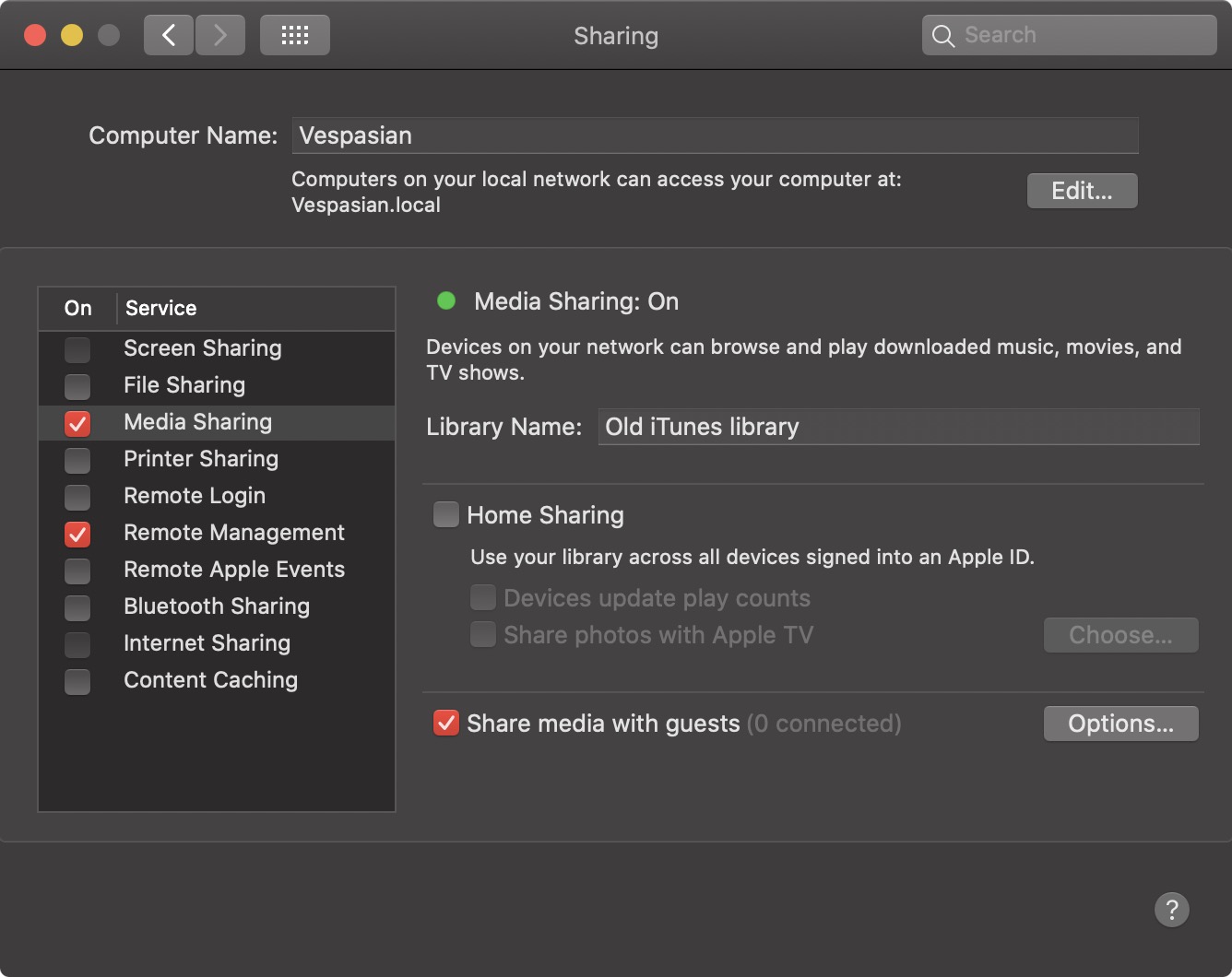The width and height of the screenshot is (1232, 977).
Task: Uncheck Share media with guests
Action: click(446, 724)
